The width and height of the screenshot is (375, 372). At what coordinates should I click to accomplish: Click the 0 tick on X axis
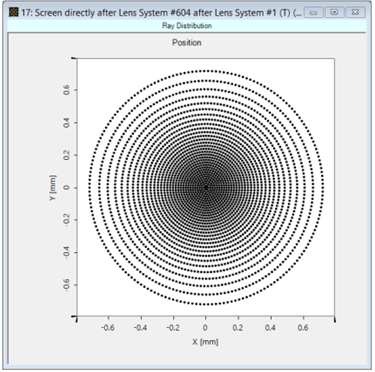pyautogui.click(x=205, y=328)
